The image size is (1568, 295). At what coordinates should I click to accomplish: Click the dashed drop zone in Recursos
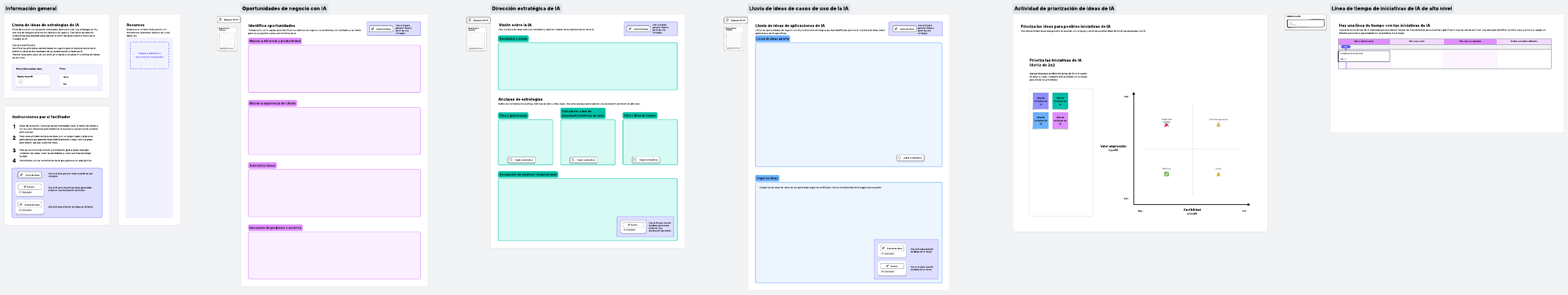(x=150, y=55)
